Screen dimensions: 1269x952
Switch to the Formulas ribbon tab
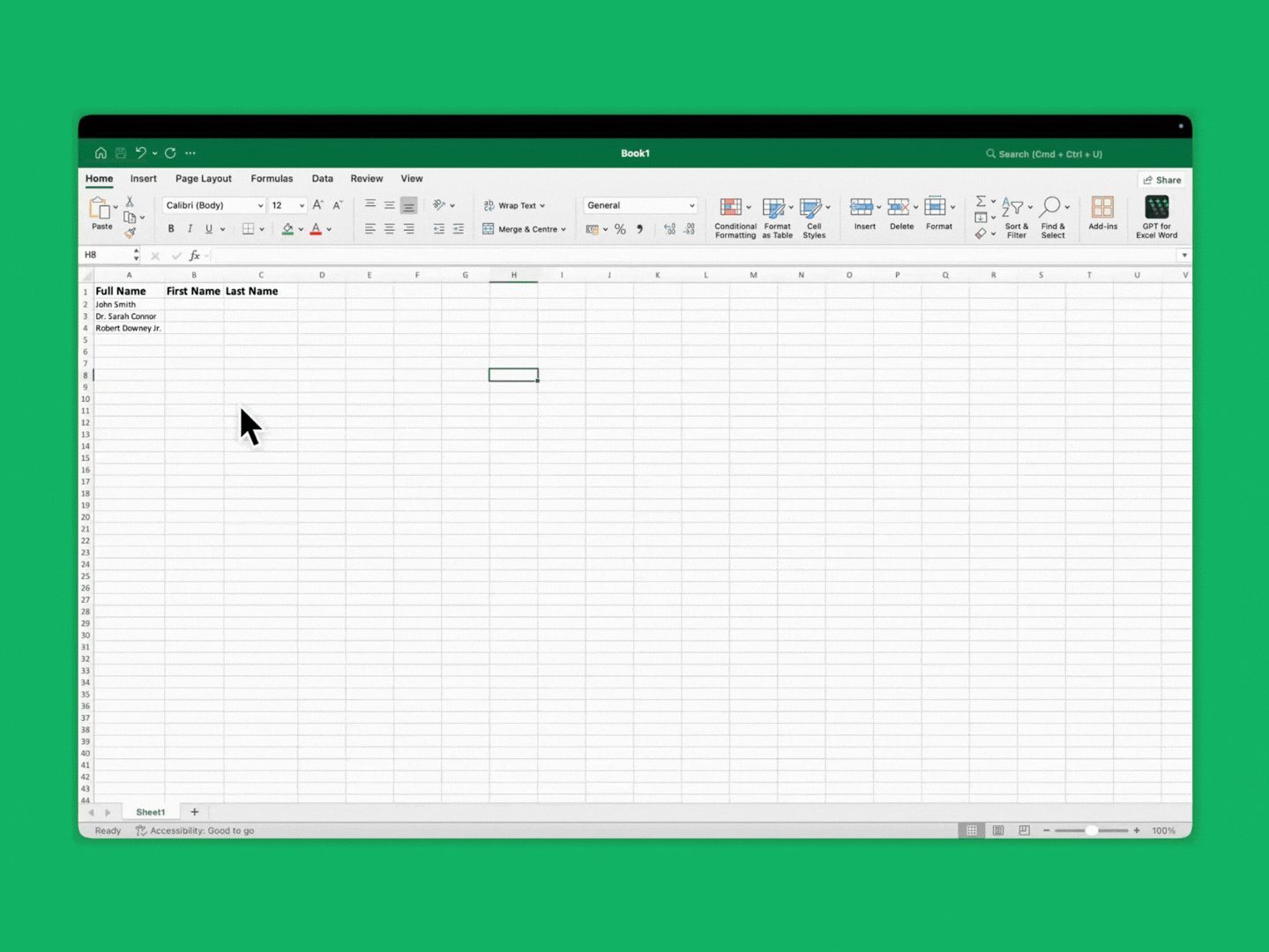coord(272,178)
